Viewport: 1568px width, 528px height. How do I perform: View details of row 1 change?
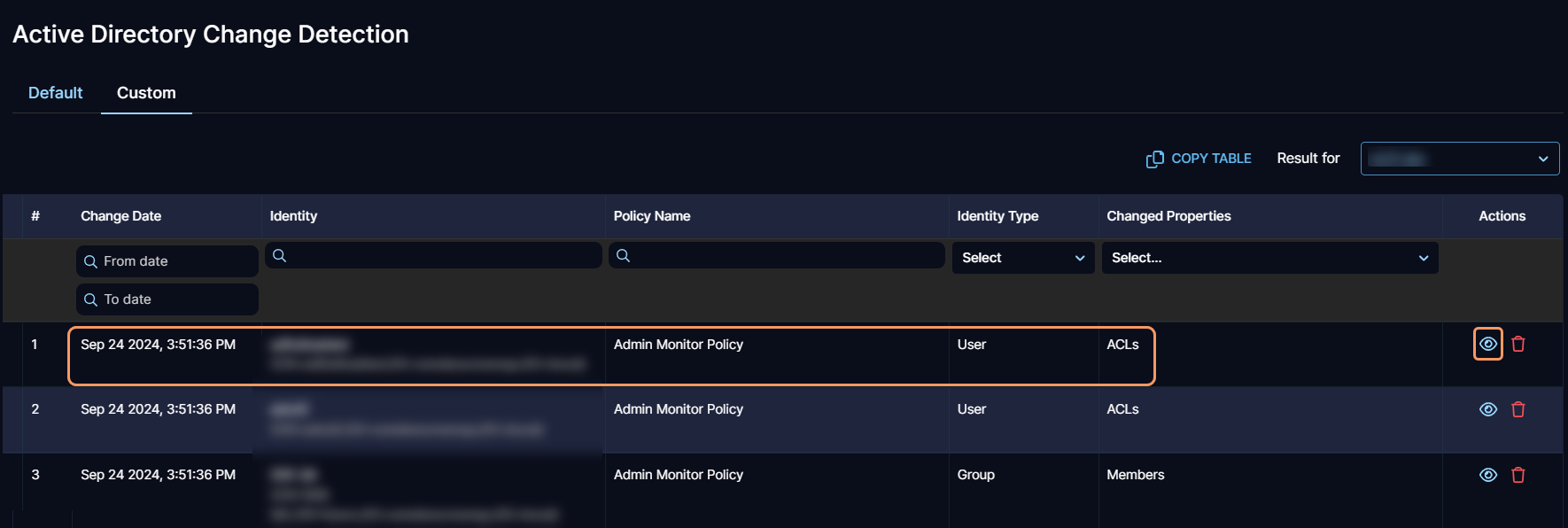[x=1487, y=344]
